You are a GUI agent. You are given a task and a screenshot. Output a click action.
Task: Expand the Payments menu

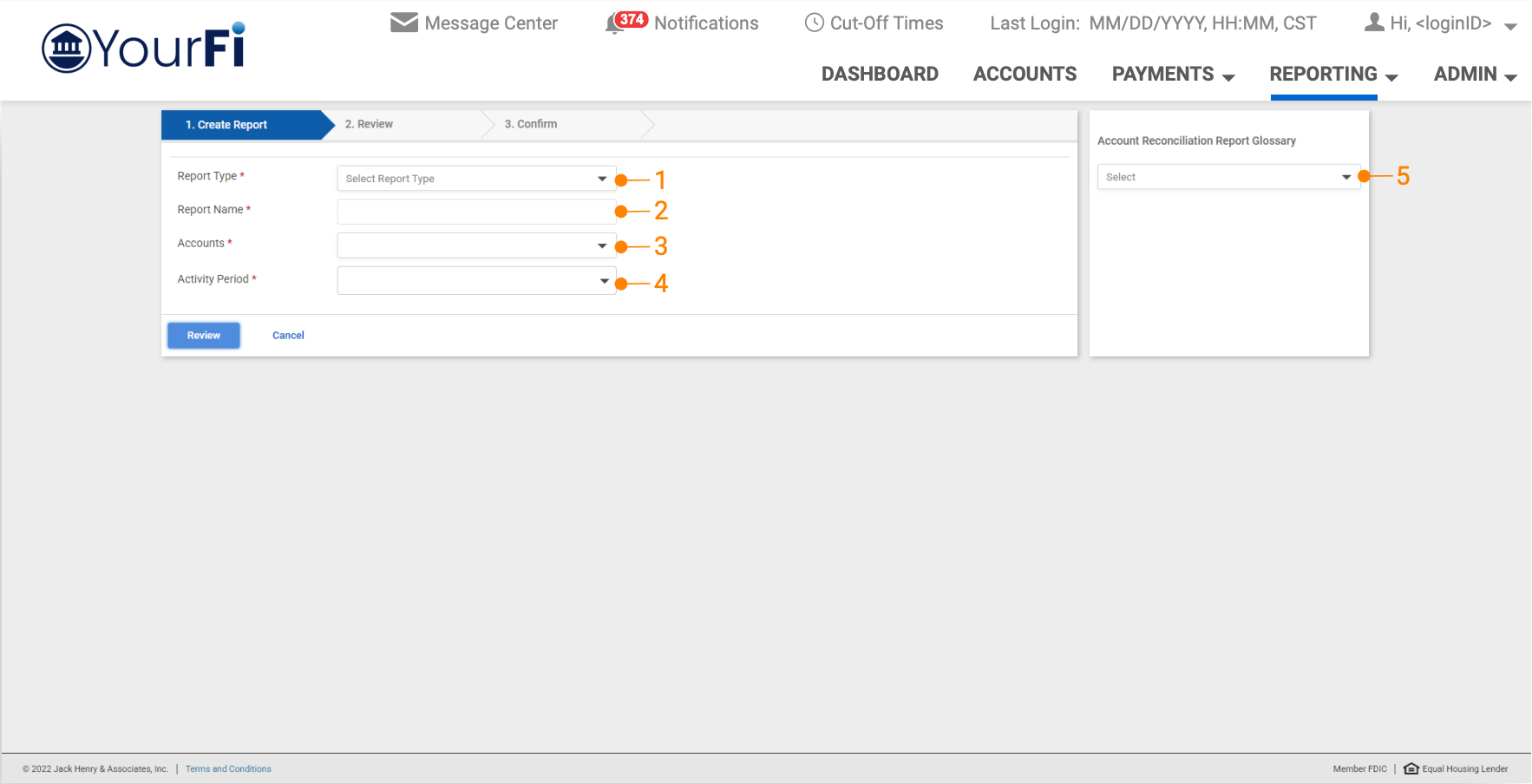click(1173, 75)
